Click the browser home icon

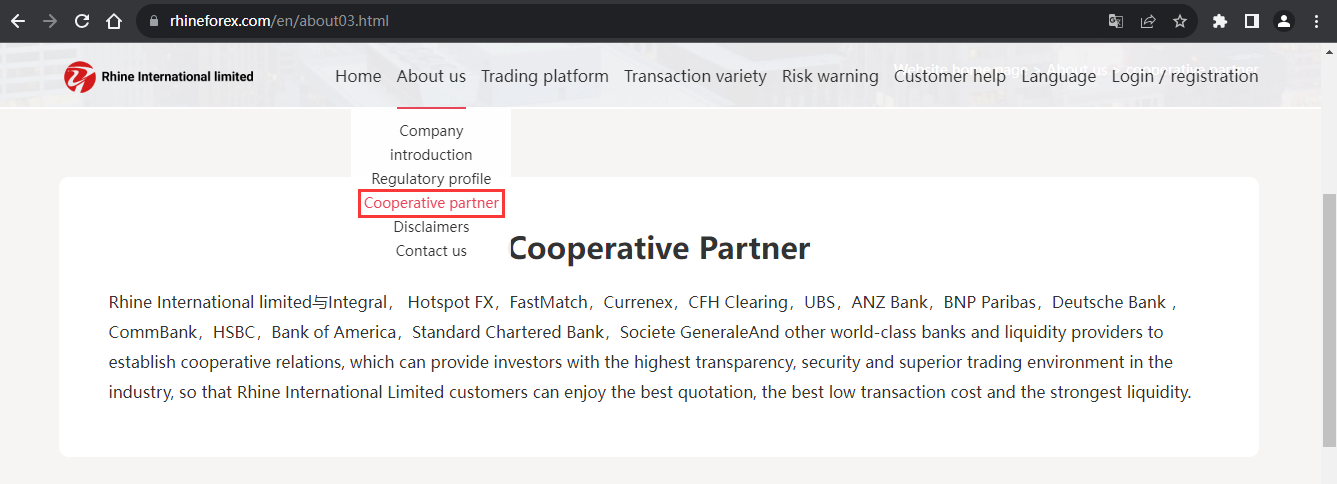click(114, 21)
